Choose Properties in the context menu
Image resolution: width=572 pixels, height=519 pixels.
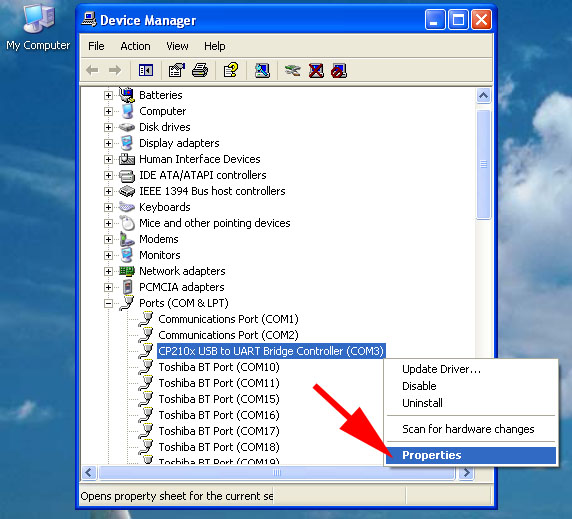click(471, 455)
